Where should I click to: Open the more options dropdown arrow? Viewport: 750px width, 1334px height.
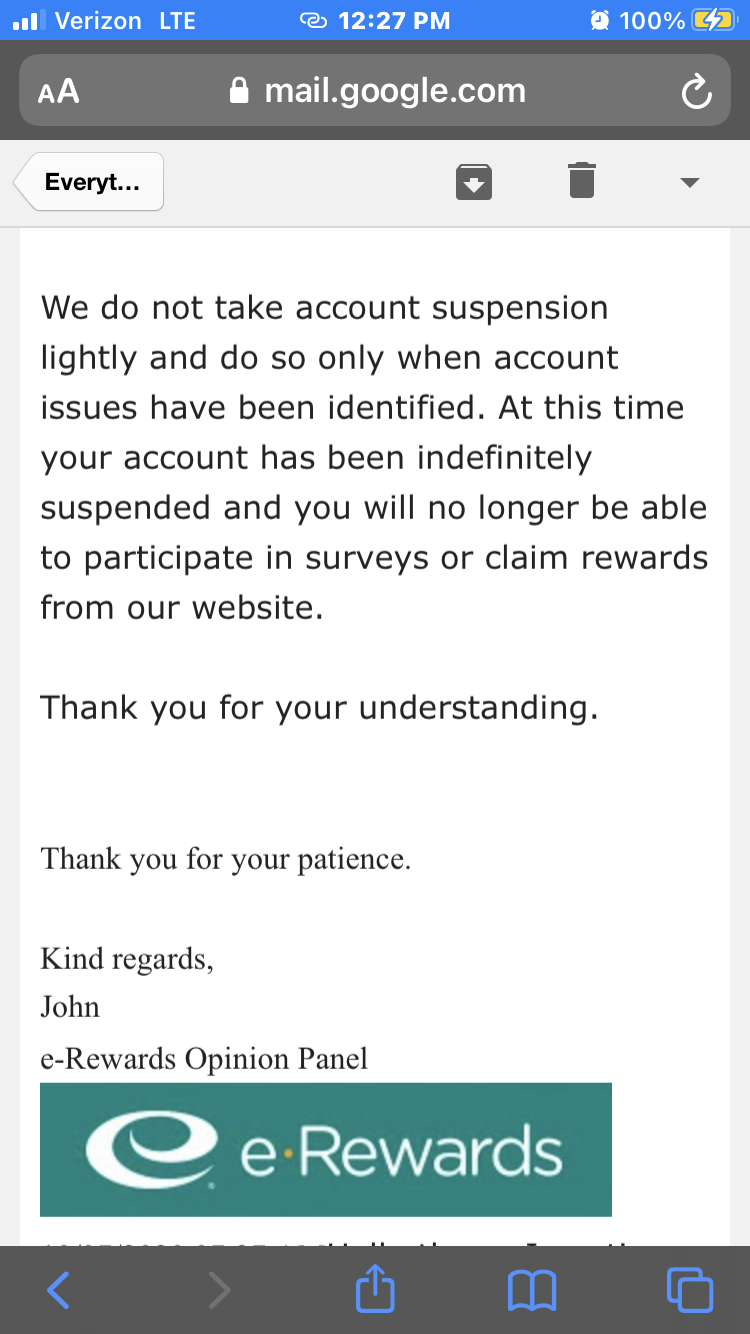point(689,182)
